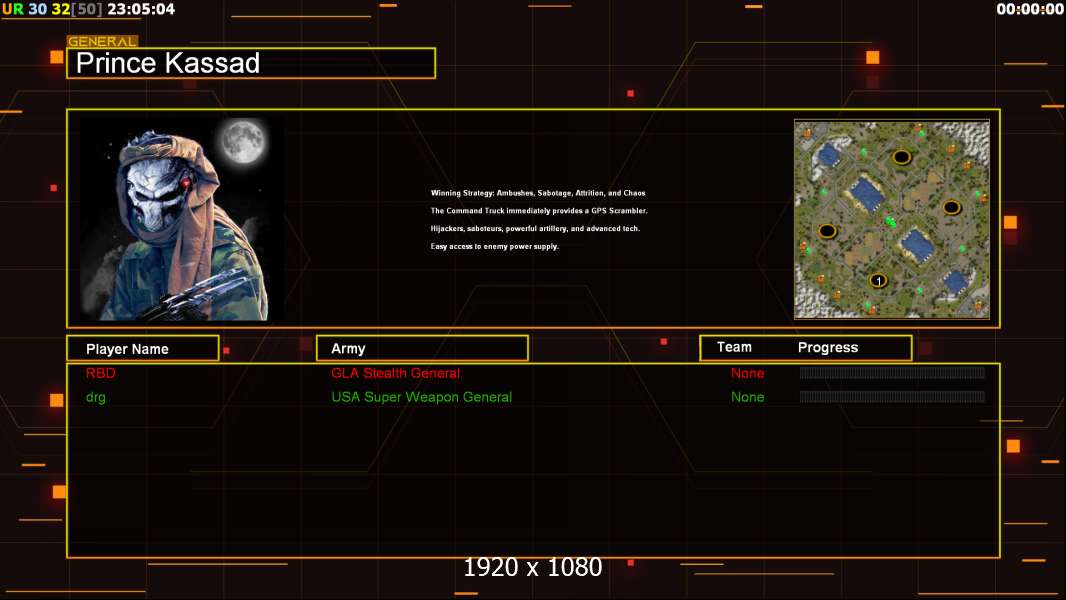This screenshot has height=600, width=1066.
Task: Click the 00:00:00 timer at top right
Action: click(1030, 9)
